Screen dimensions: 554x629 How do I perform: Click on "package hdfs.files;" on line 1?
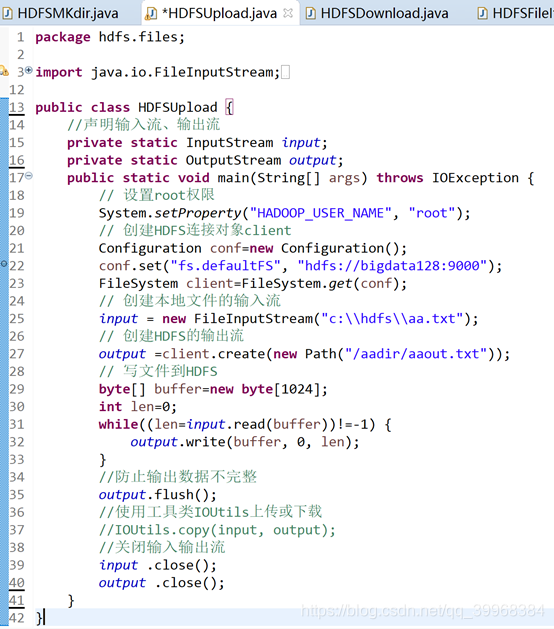coord(110,37)
